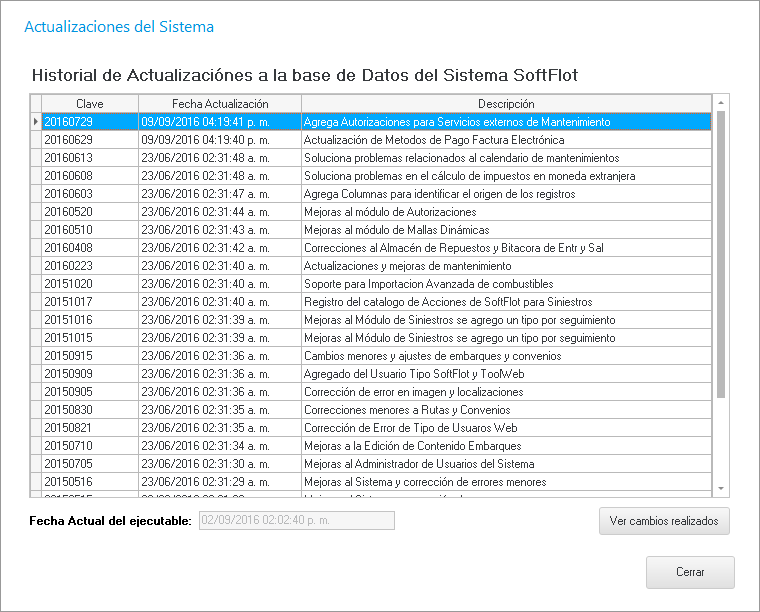Click the vertical scrollbar track
Viewport: 760px width, 612px height.
pos(722,440)
